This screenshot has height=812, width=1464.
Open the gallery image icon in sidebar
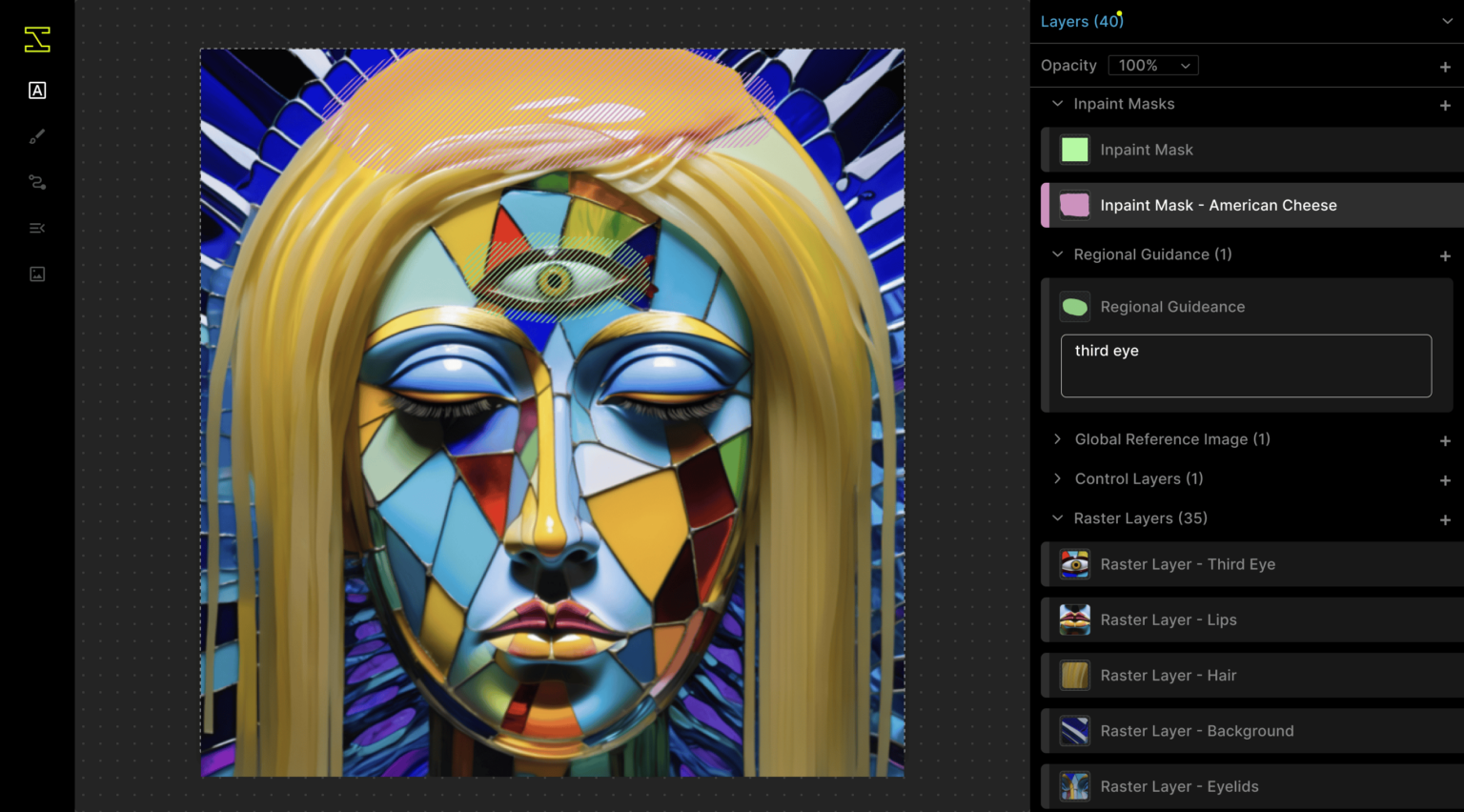[36, 274]
